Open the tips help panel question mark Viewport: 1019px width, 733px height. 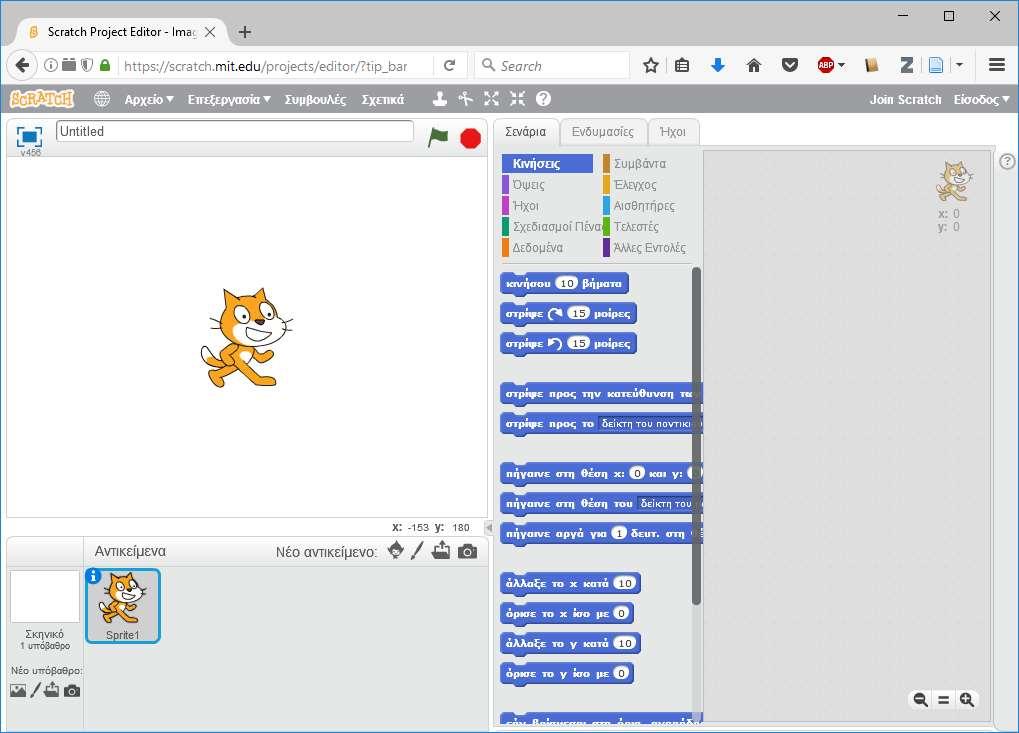point(1007,161)
